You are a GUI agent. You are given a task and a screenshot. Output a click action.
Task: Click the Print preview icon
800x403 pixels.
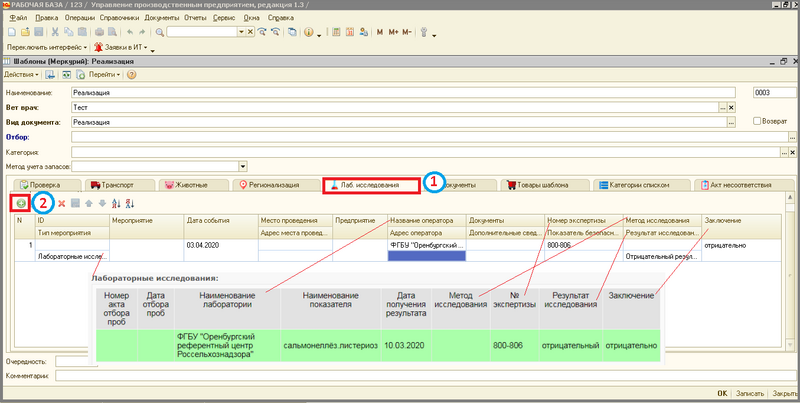[112, 32]
